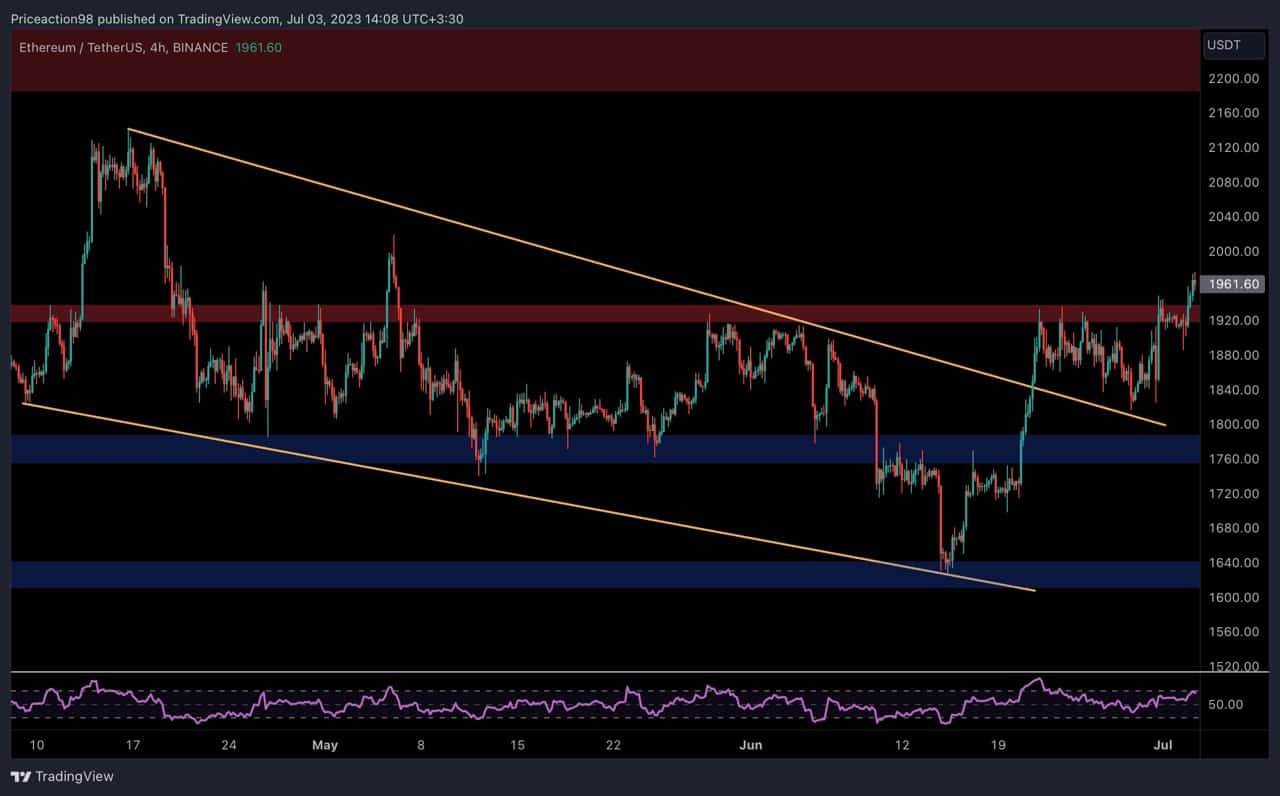Select the green 1961.60 legend price value
Screen dimensions: 1280x796
(x=256, y=47)
